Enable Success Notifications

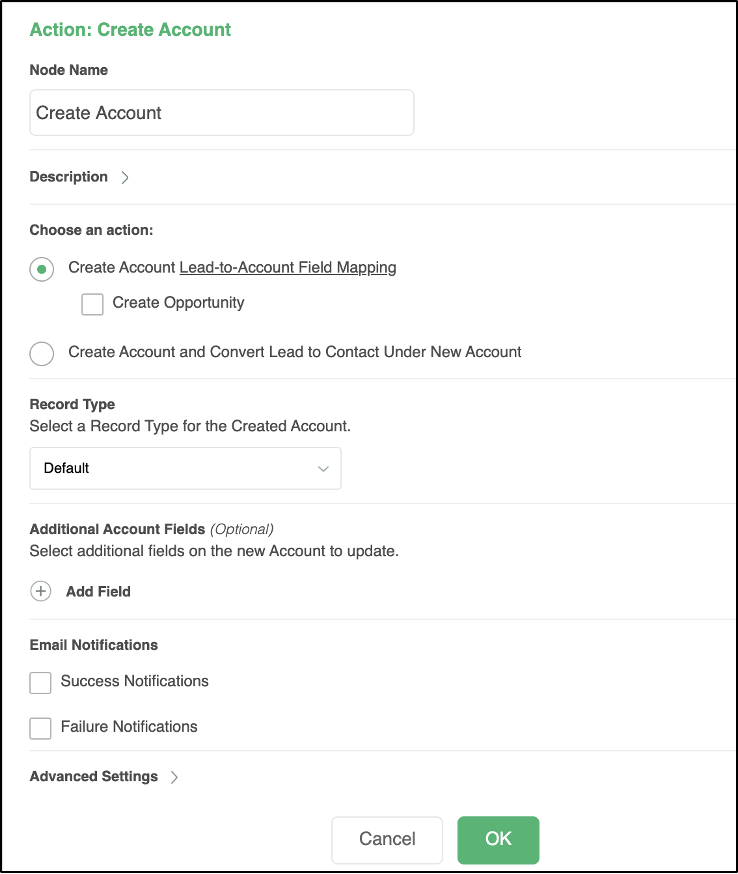40,682
